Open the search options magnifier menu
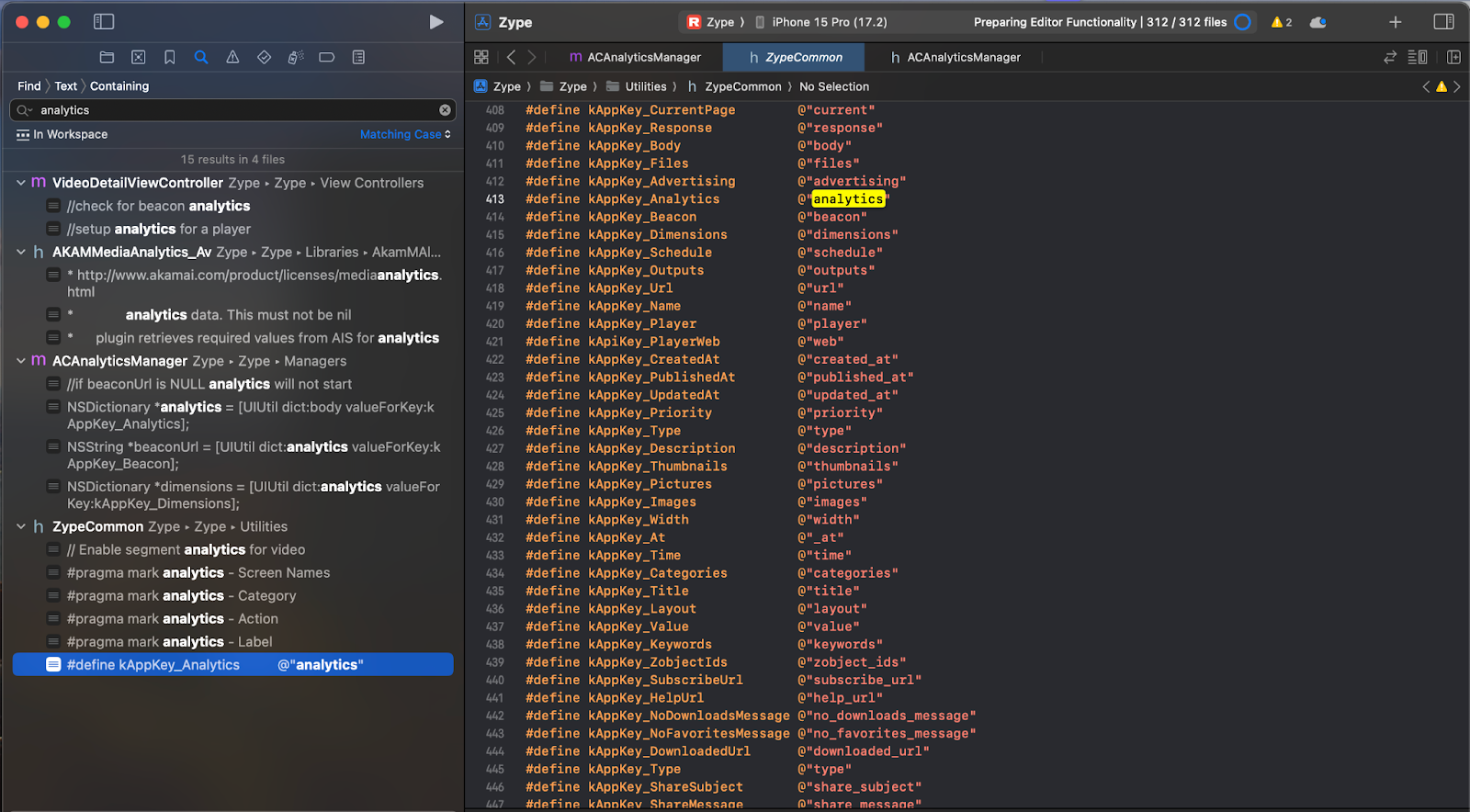The width and height of the screenshot is (1470, 812). [x=25, y=110]
